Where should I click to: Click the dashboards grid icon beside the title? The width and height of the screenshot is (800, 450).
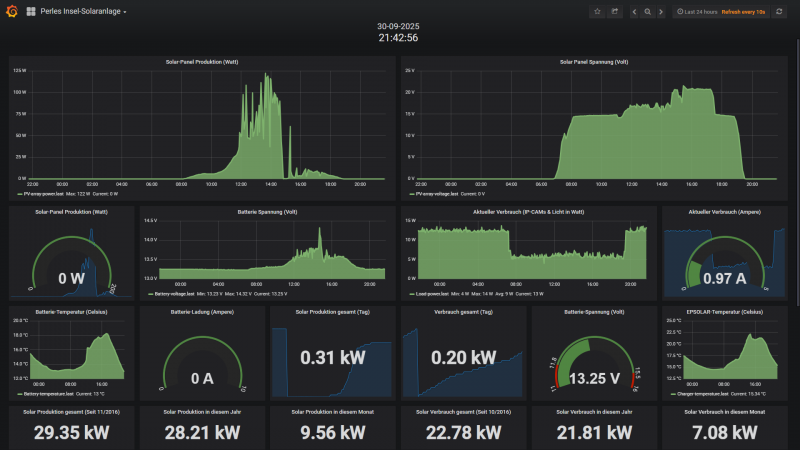tap(31, 12)
